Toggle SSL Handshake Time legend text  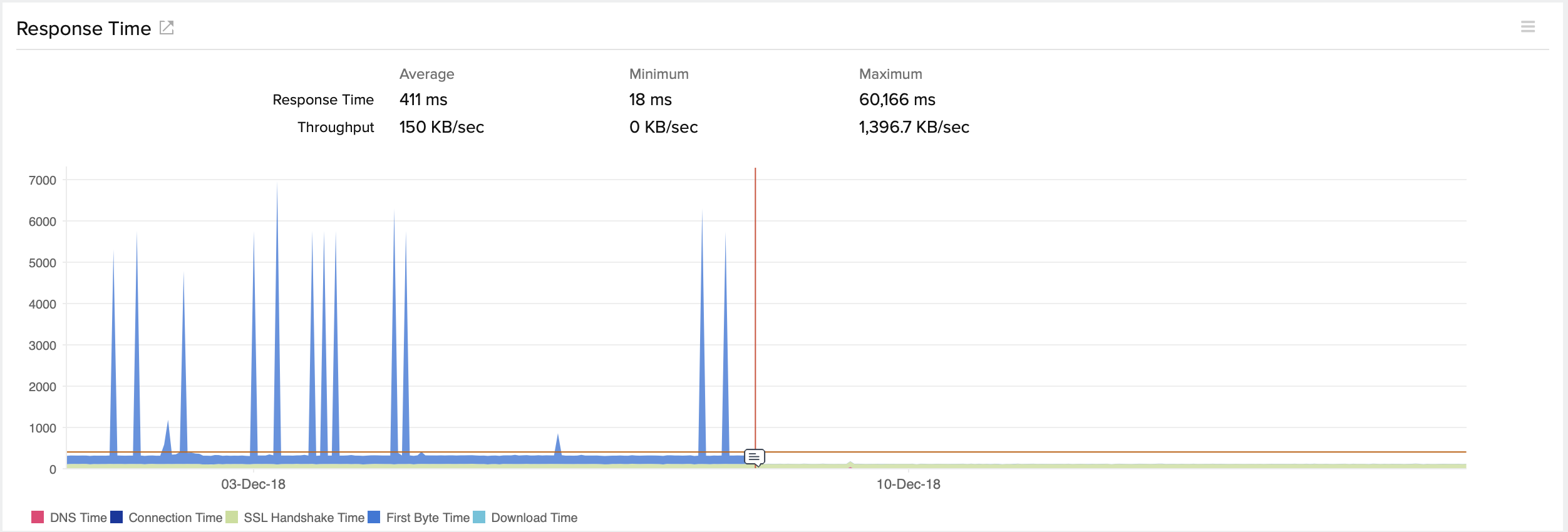click(x=304, y=518)
